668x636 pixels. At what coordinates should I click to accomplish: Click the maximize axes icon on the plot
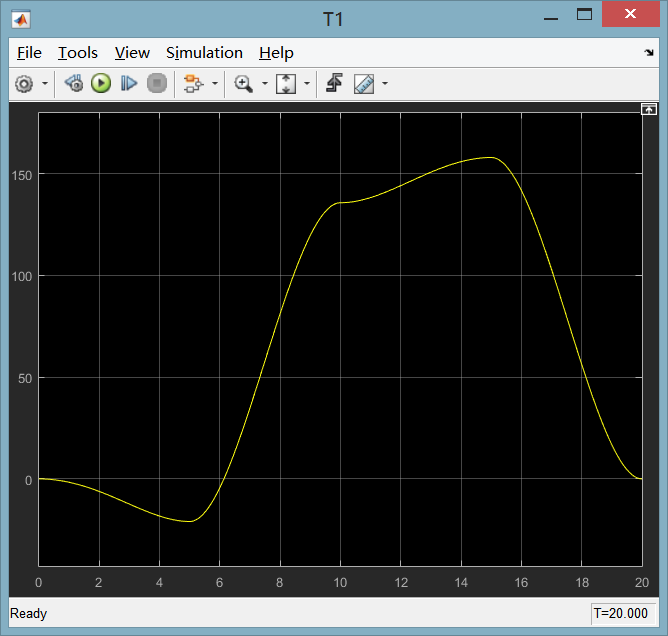[649, 109]
